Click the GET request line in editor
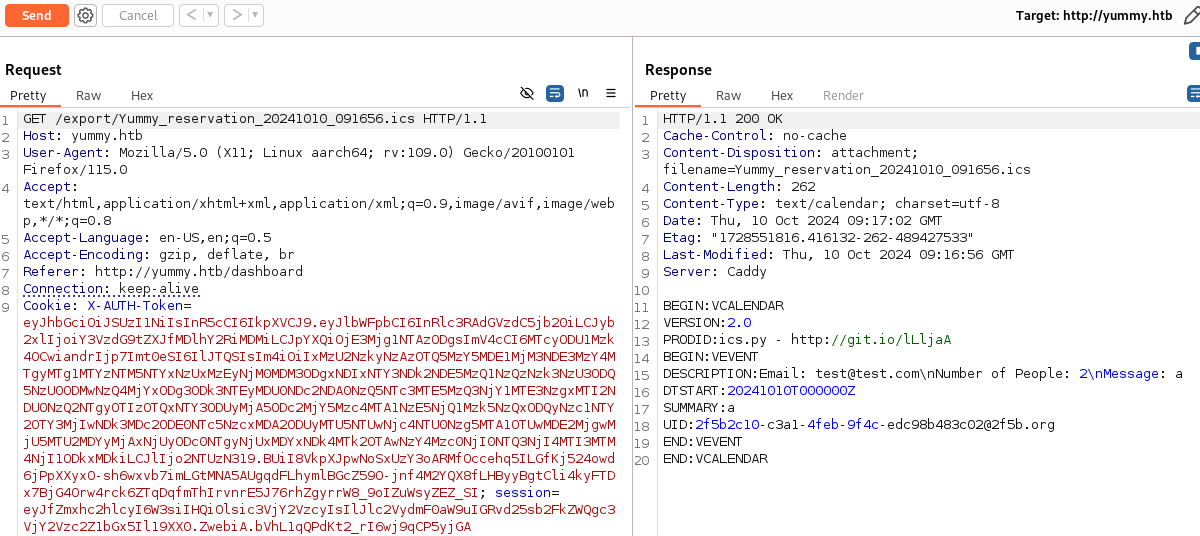This screenshot has width=1200, height=536. point(255,119)
